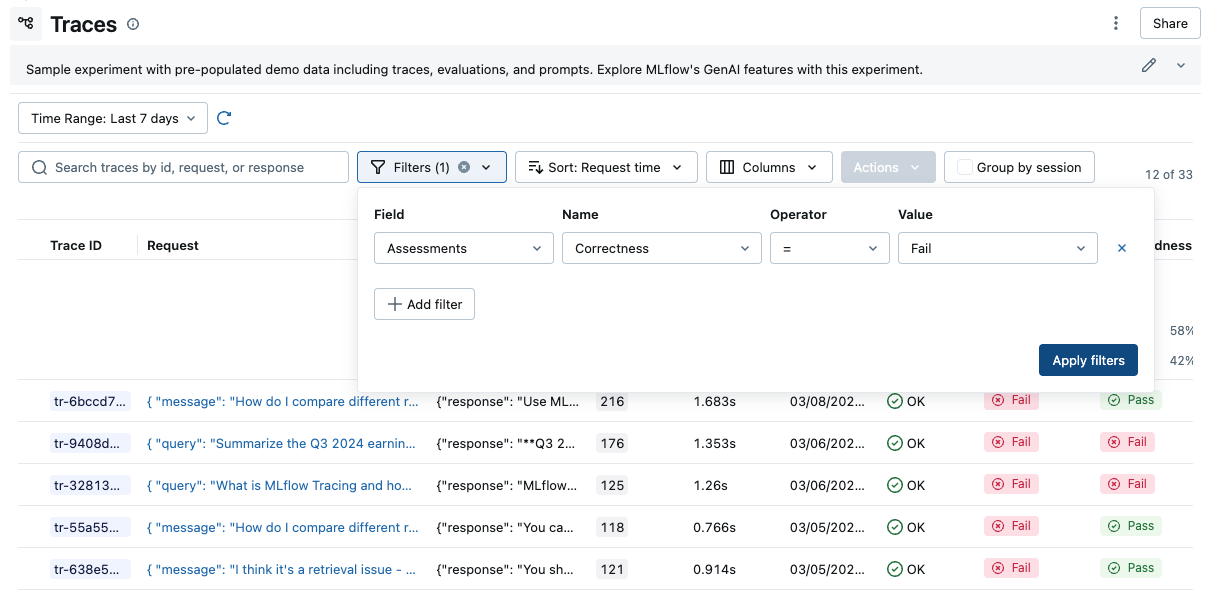
Task: Open the Operator dropdown
Action: [829, 248]
